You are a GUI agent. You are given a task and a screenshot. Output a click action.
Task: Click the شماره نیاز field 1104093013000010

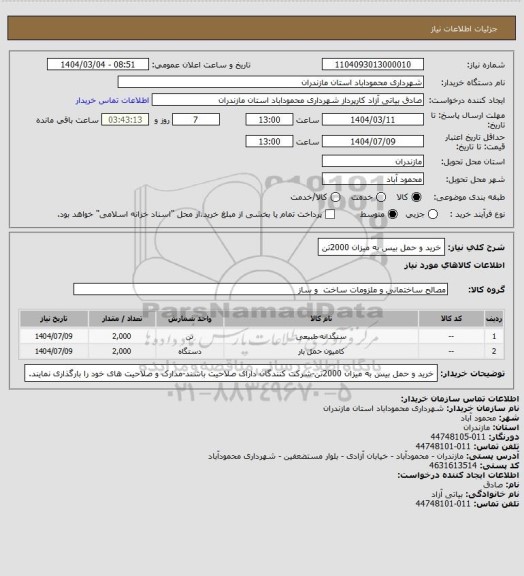pyautogui.click(x=373, y=64)
